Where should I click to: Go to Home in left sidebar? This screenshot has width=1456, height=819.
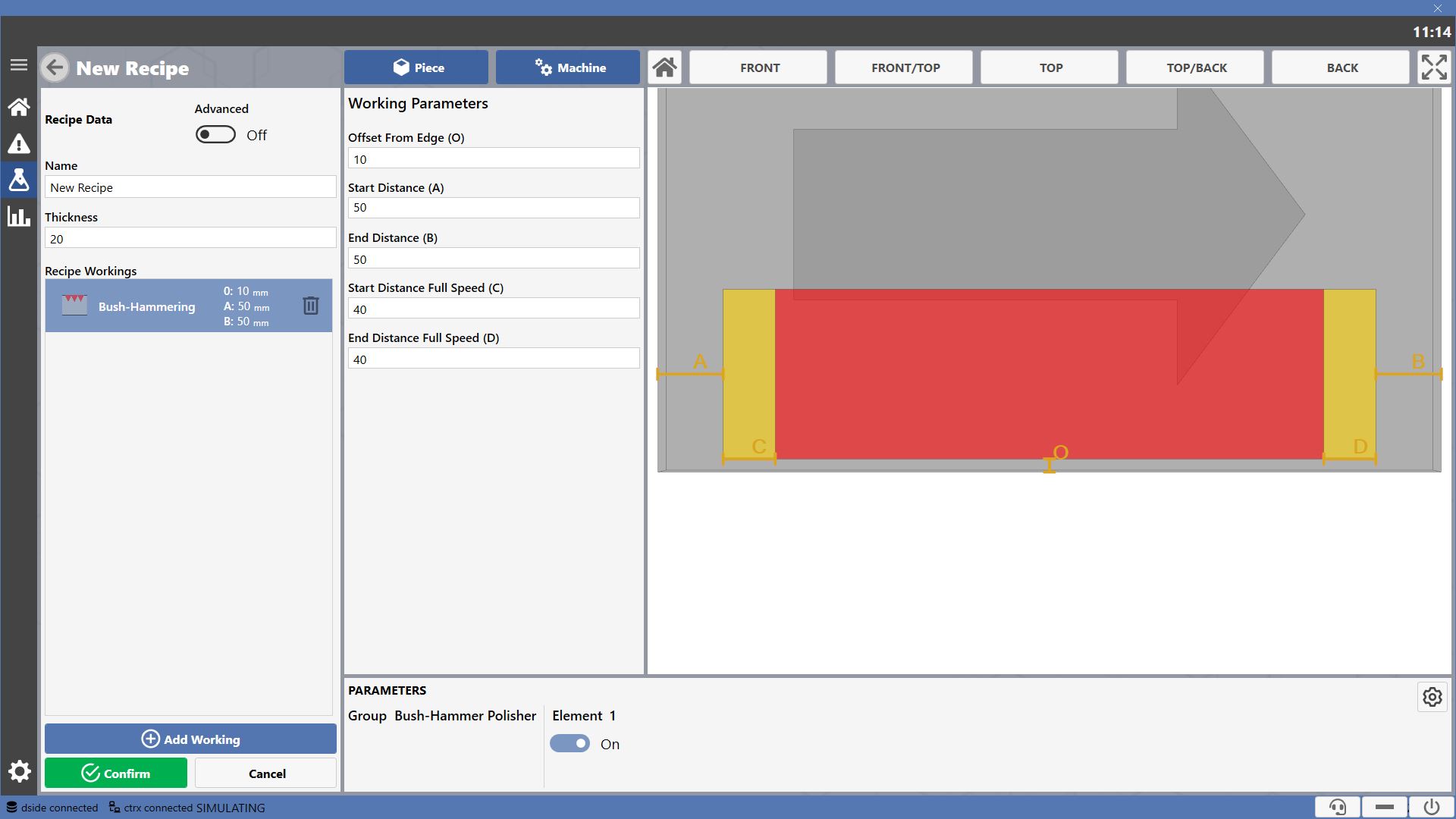[19, 107]
